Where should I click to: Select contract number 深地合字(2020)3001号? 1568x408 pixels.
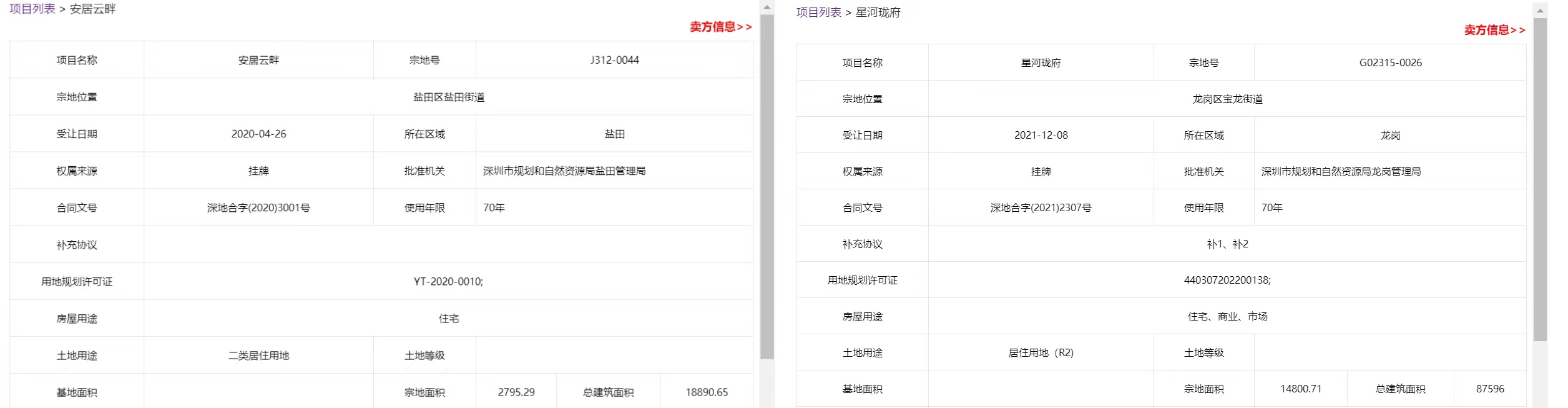click(x=258, y=207)
